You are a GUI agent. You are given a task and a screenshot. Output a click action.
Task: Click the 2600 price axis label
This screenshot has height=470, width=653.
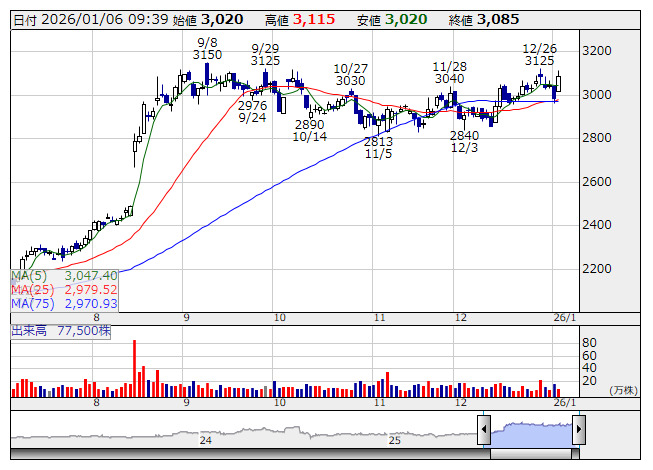(x=597, y=182)
